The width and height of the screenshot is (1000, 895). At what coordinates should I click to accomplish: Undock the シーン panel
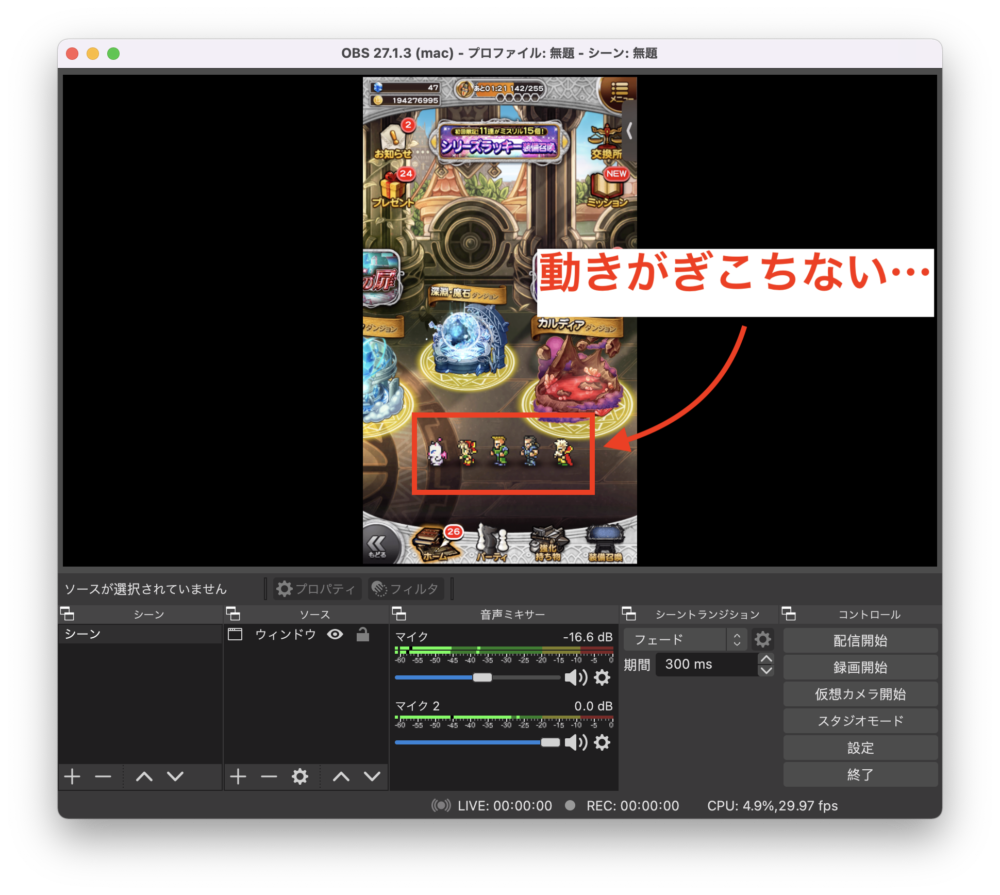point(67,614)
